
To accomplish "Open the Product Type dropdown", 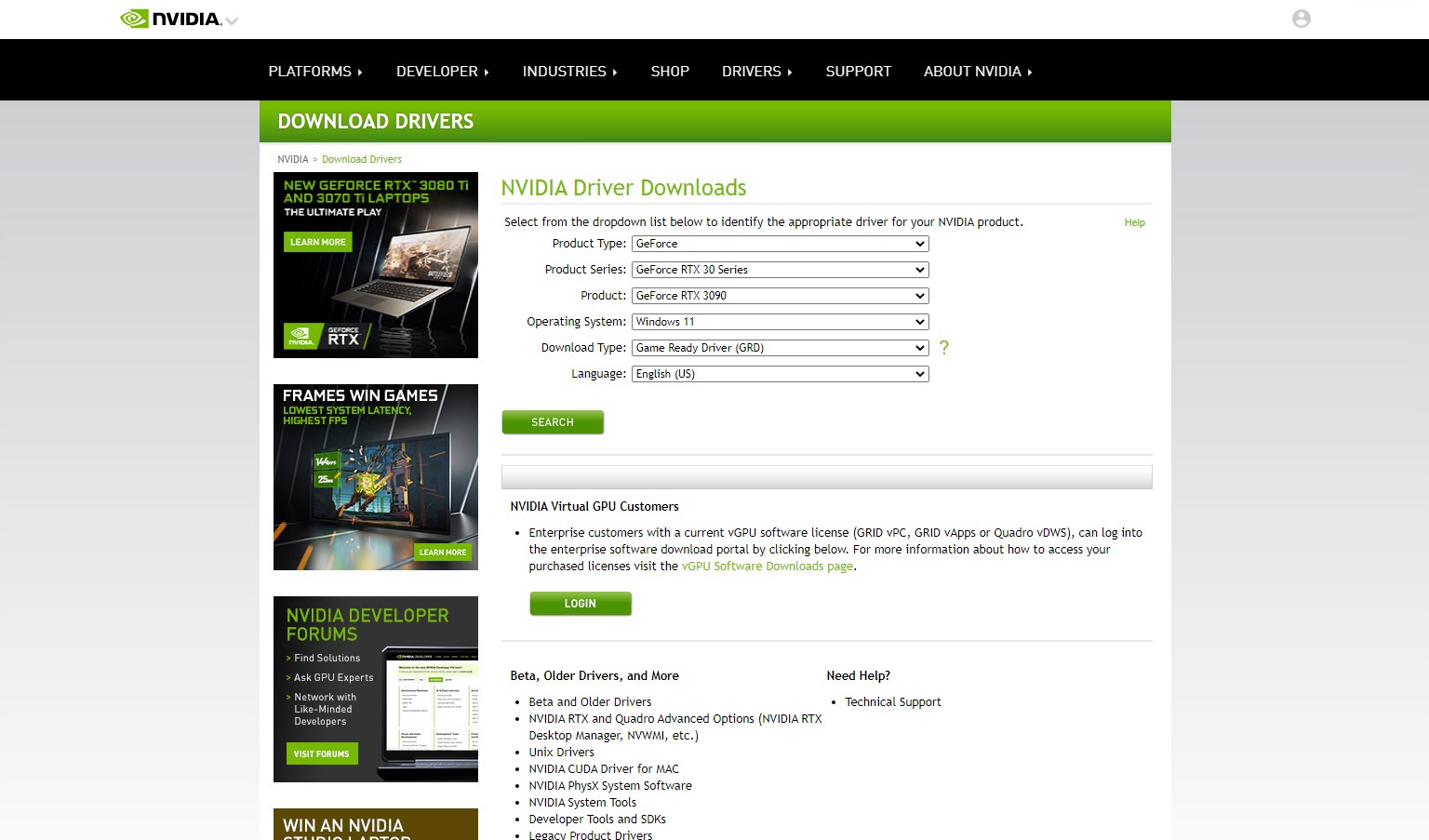I will pyautogui.click(x=781, y=244).
